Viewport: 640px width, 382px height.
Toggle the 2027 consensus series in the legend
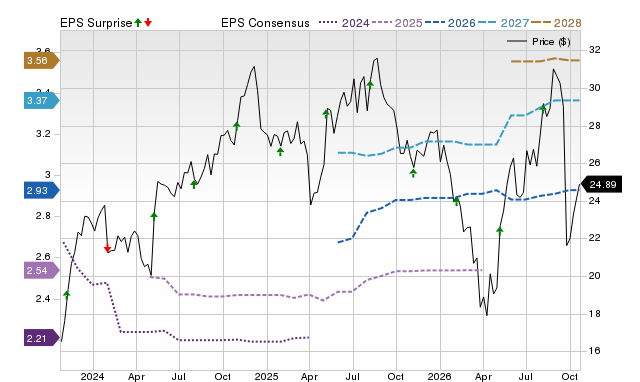[503, 23]
